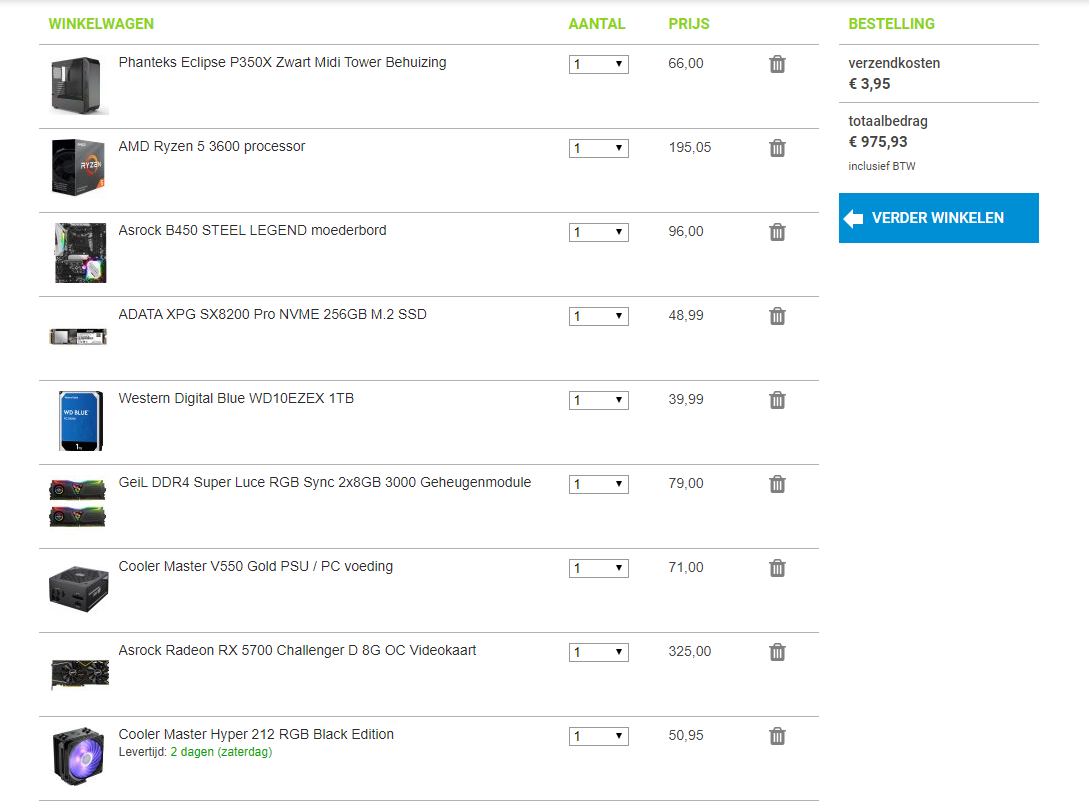Open Western Digital Blue WD10EZEX 1TB link
The height and width of the screenshot is (802, 1089).
pos(236,399)
